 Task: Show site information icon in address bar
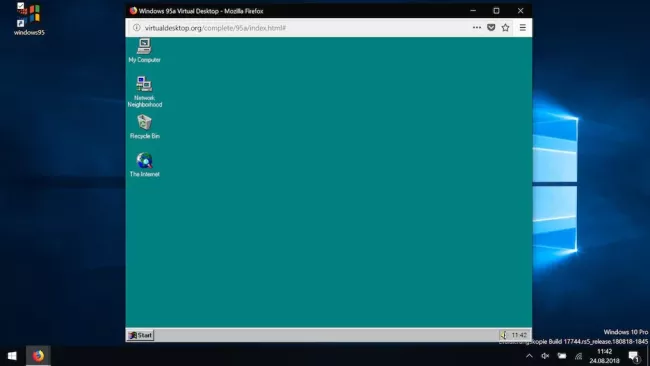(136, 28)
